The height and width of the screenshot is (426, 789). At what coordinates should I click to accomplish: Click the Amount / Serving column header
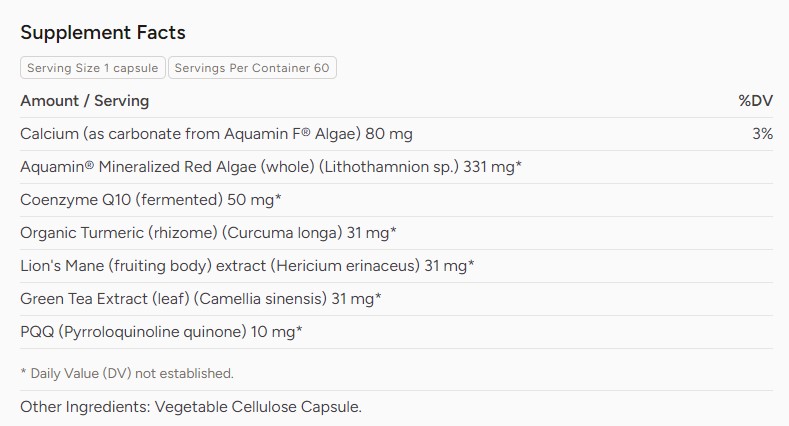[x=85, y=101]
